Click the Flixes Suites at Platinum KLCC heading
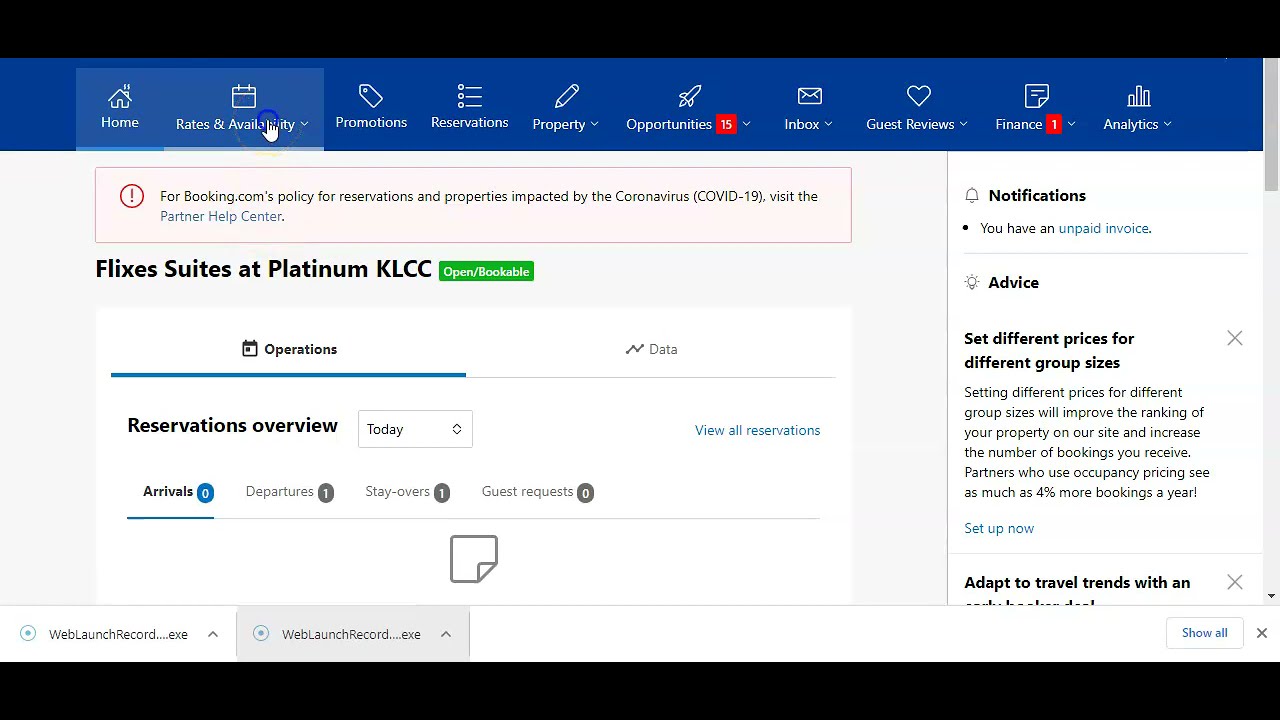The height and width of the screenshot is (720, 1280). pyautogui.click(x=263, y=269)
